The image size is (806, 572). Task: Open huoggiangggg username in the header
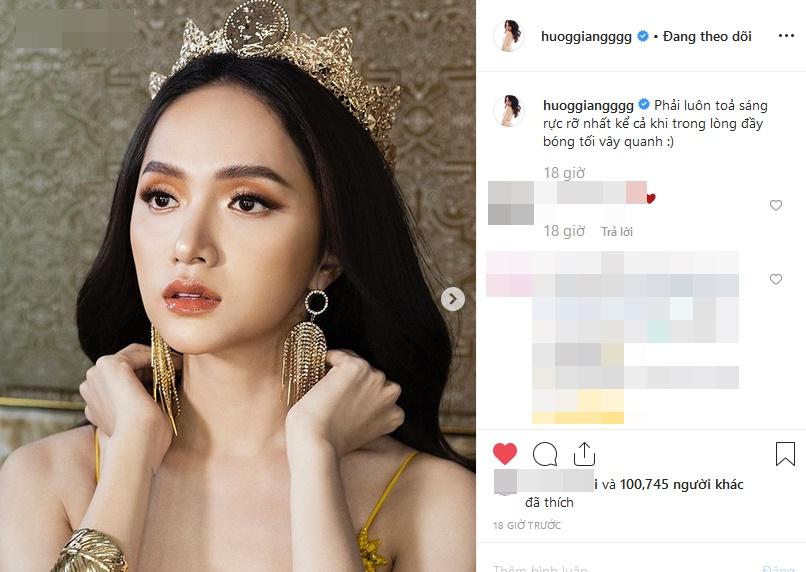click(586, 36)
